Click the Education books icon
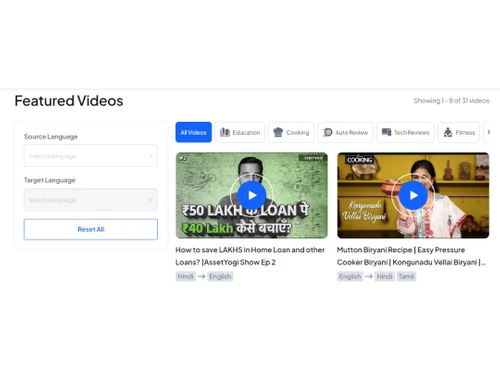The width and height of the screenshot is (500, 375). [x=225, y=132]
